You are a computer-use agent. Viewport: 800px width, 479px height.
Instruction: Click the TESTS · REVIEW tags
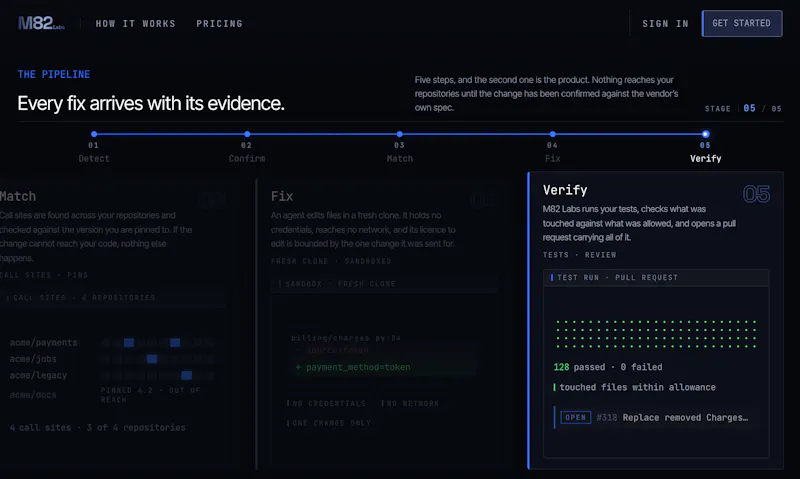click(580, 255)
